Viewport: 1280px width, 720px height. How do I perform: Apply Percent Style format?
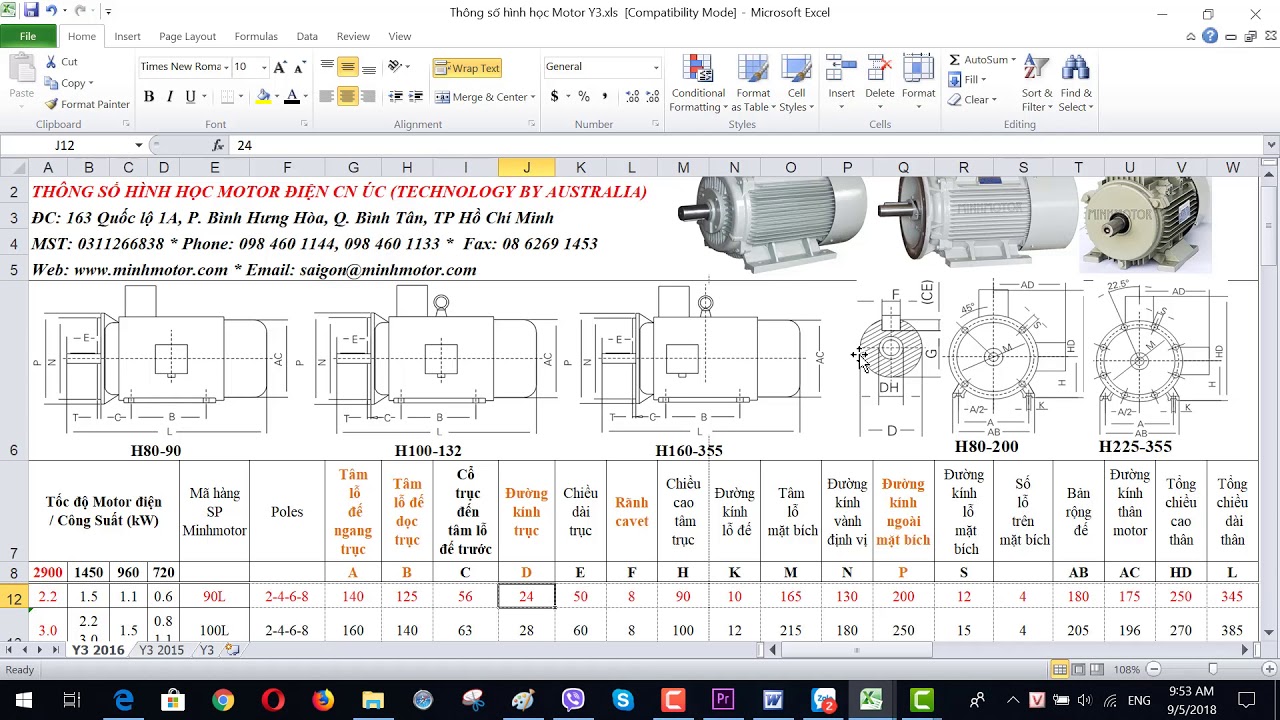tap(584, 97)
